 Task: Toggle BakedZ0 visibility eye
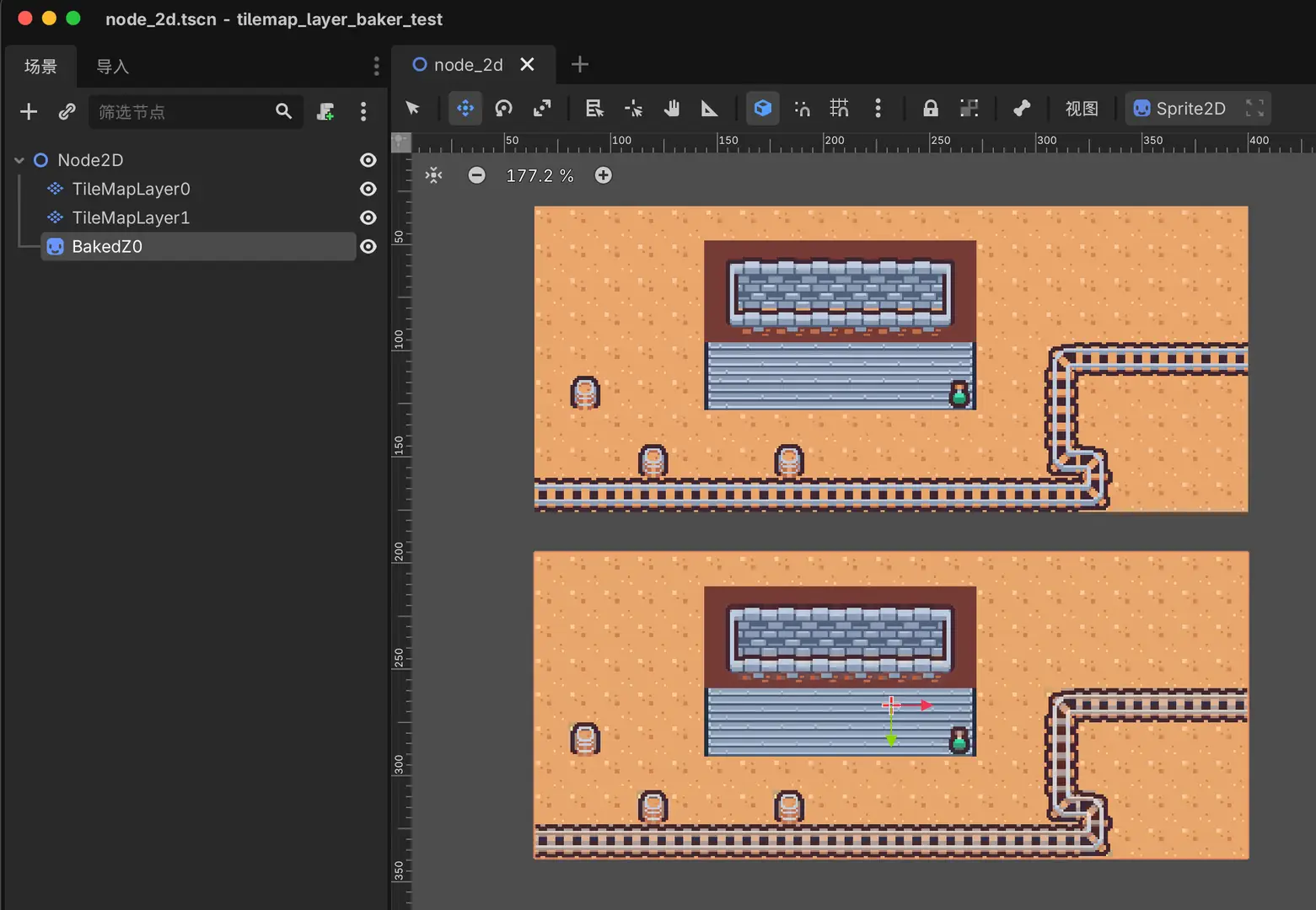coord(368,246)
